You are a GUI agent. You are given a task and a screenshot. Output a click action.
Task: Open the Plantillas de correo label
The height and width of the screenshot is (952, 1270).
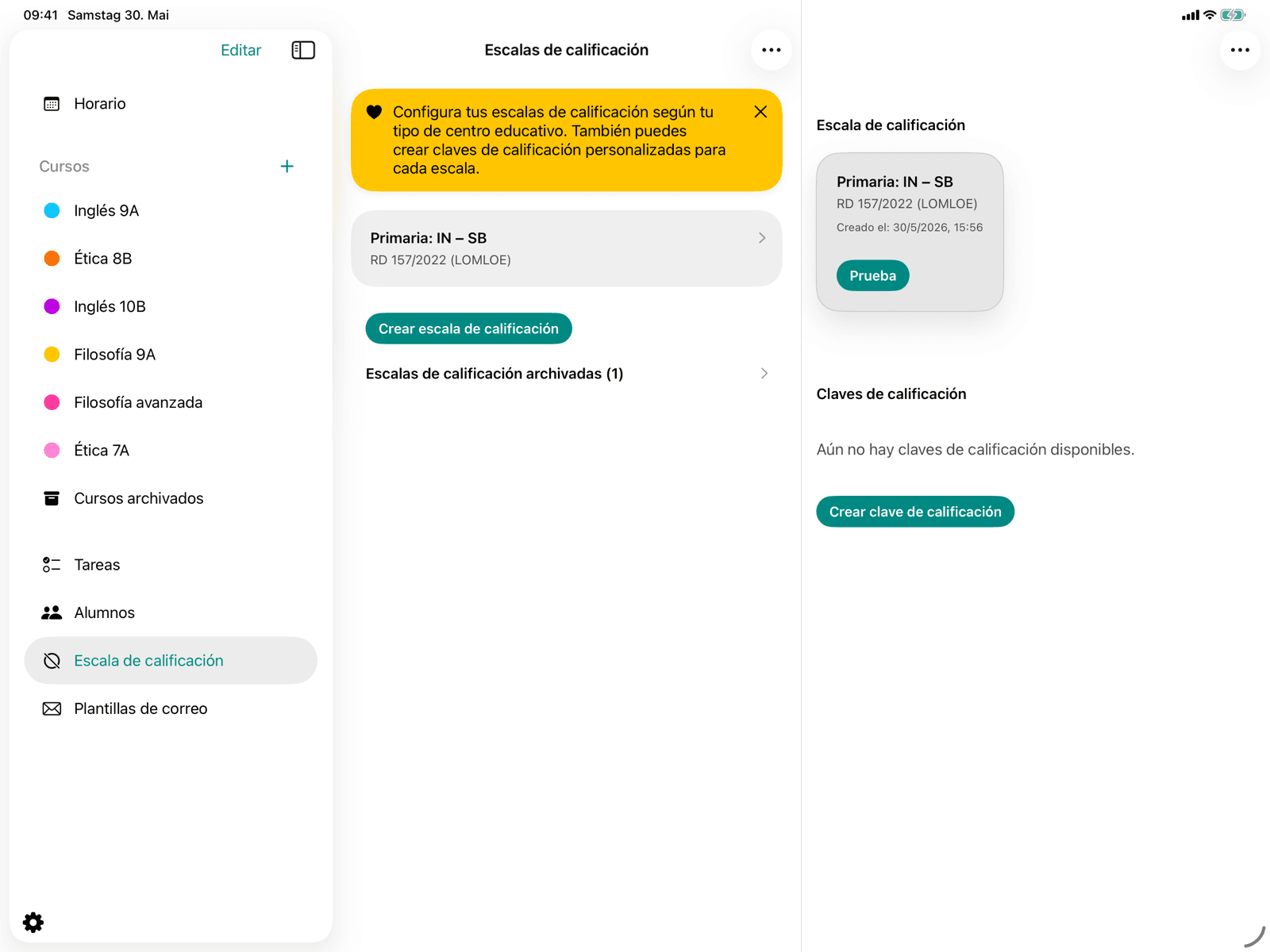pos(140,708)
